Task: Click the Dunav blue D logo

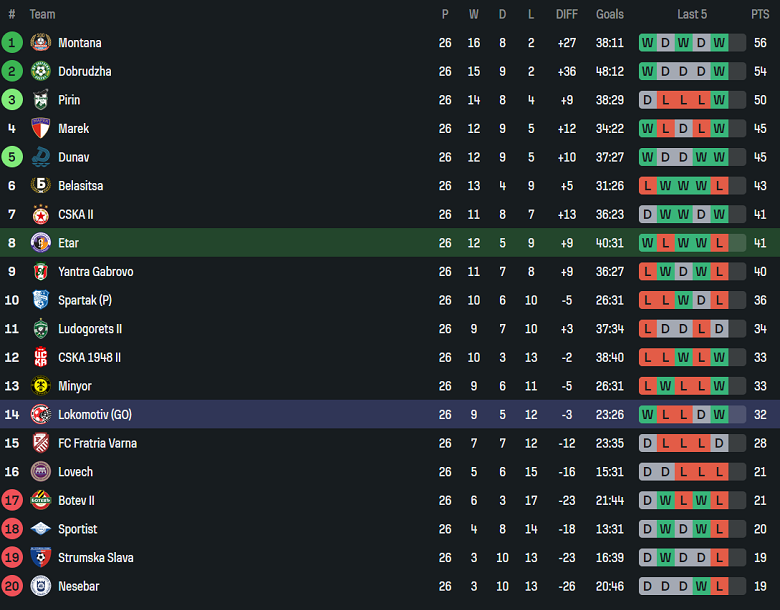Action: [x=41, y=157]
